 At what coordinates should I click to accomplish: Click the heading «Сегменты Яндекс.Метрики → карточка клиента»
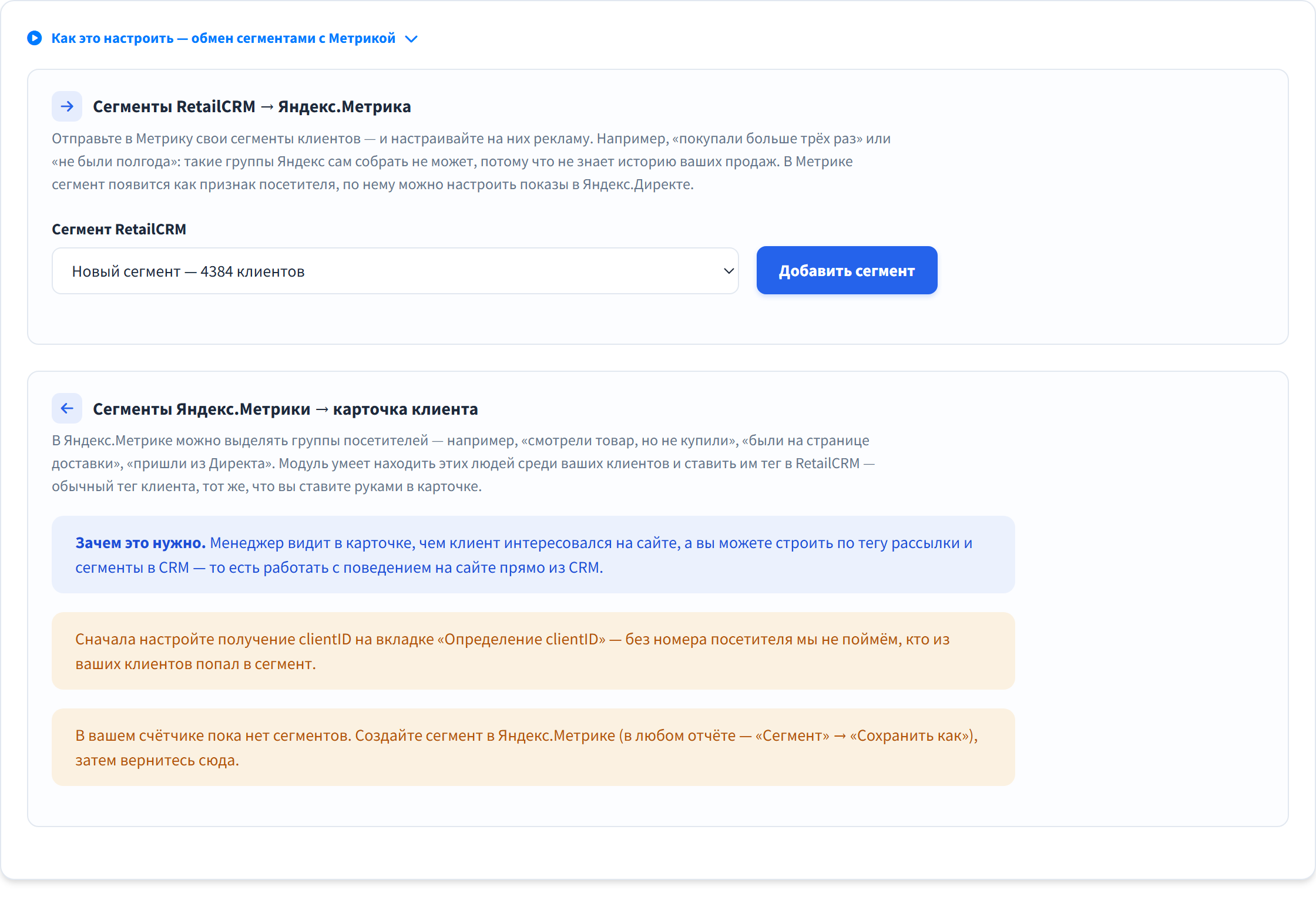[286, 409]
